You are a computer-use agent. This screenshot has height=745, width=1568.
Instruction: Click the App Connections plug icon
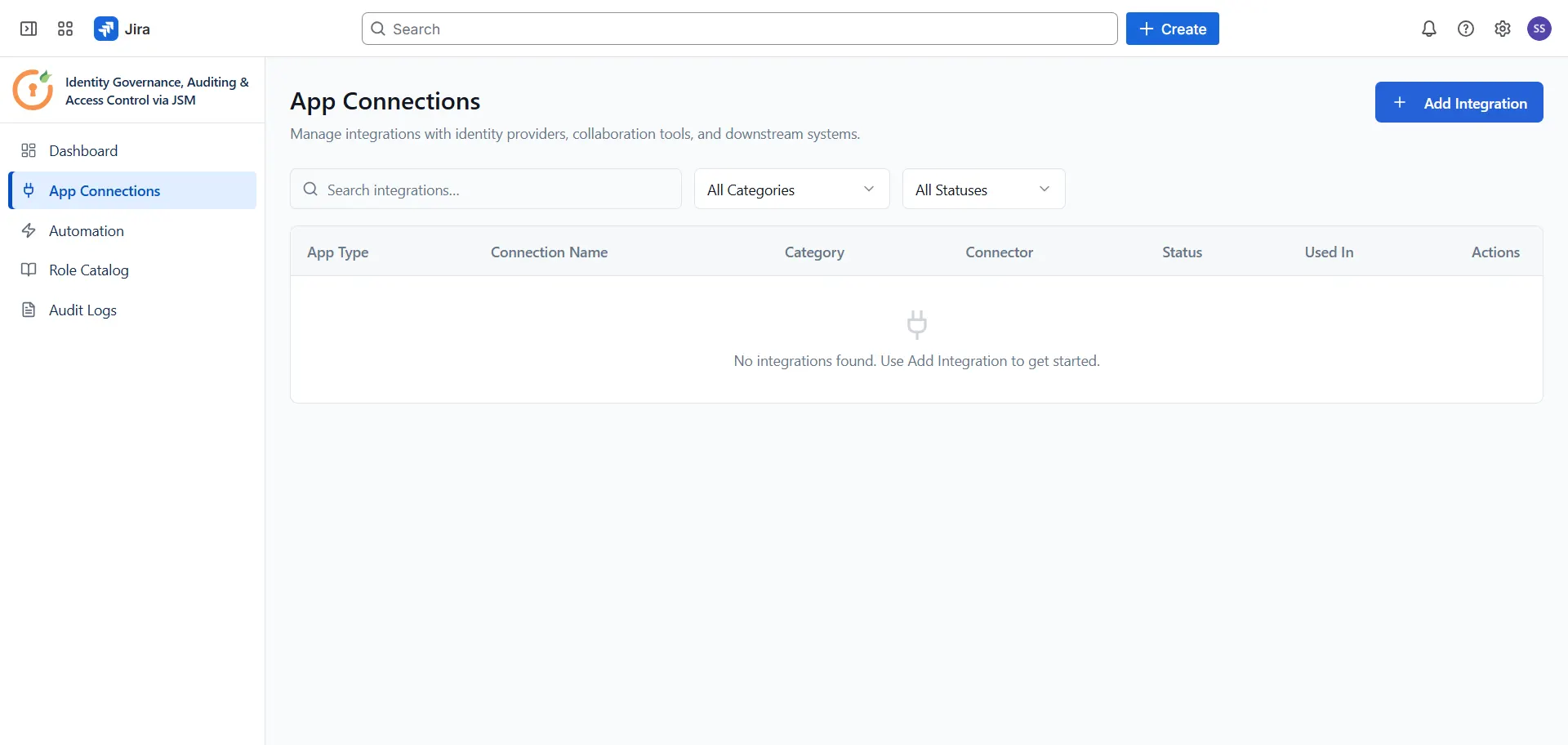pos(29,190)
